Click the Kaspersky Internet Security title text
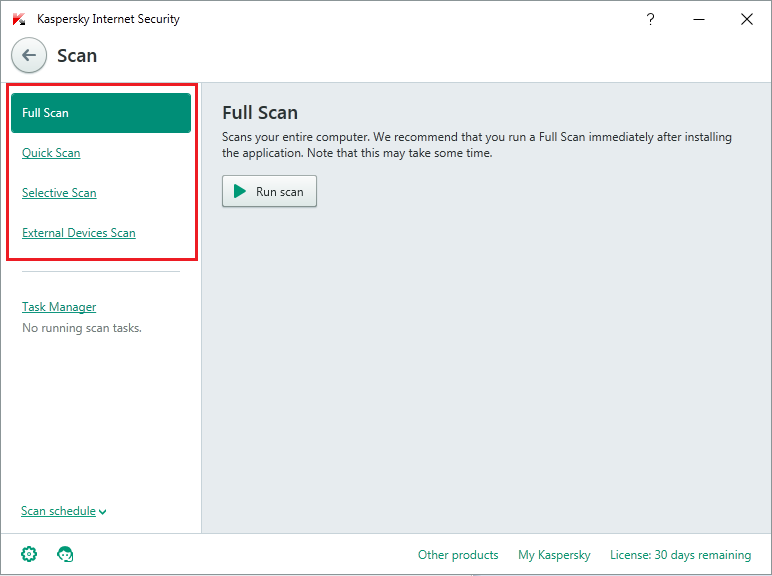The width and height of the screenshot is (772, 576). click(x=108, y=19)
